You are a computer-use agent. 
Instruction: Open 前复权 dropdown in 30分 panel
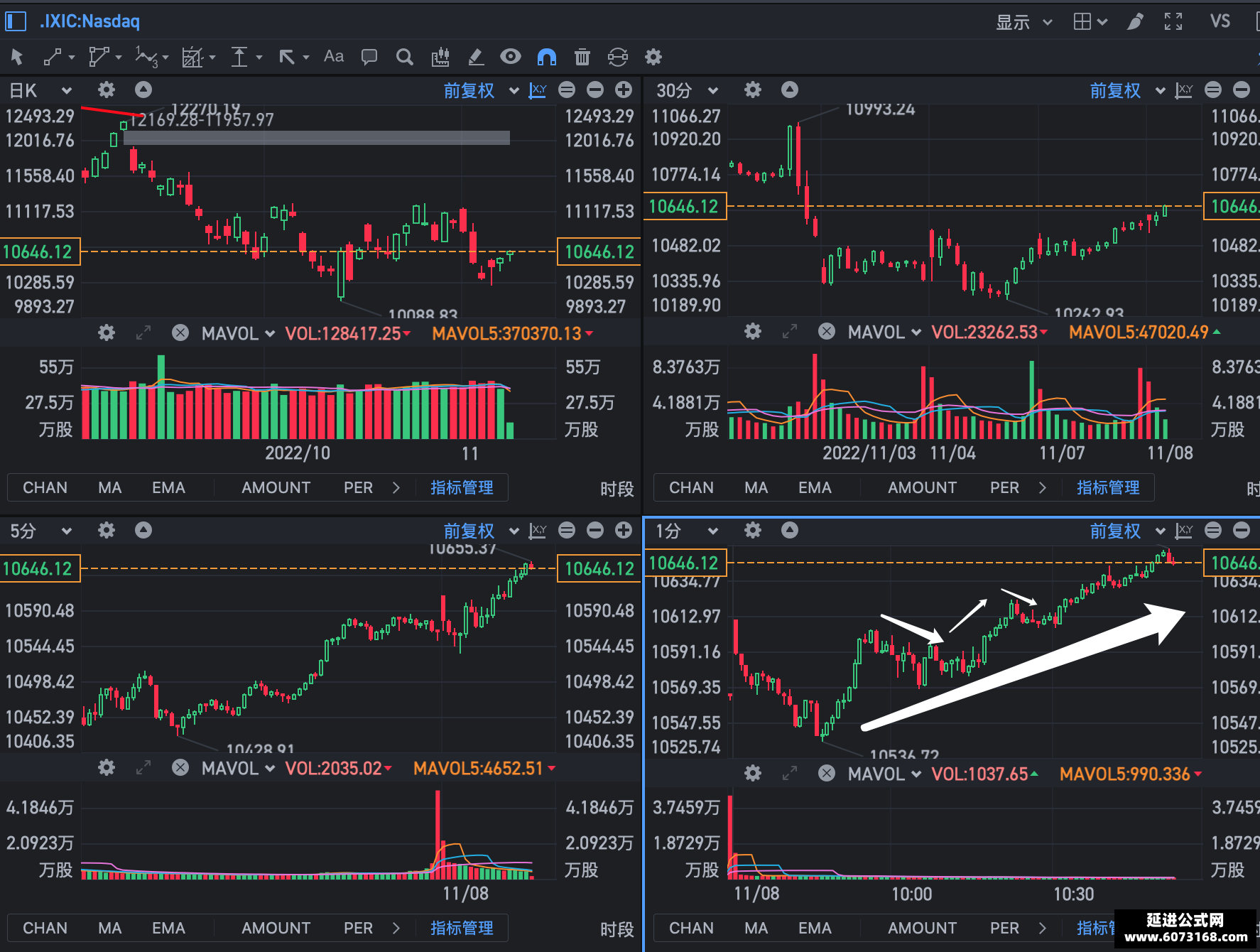point(1127,90)
